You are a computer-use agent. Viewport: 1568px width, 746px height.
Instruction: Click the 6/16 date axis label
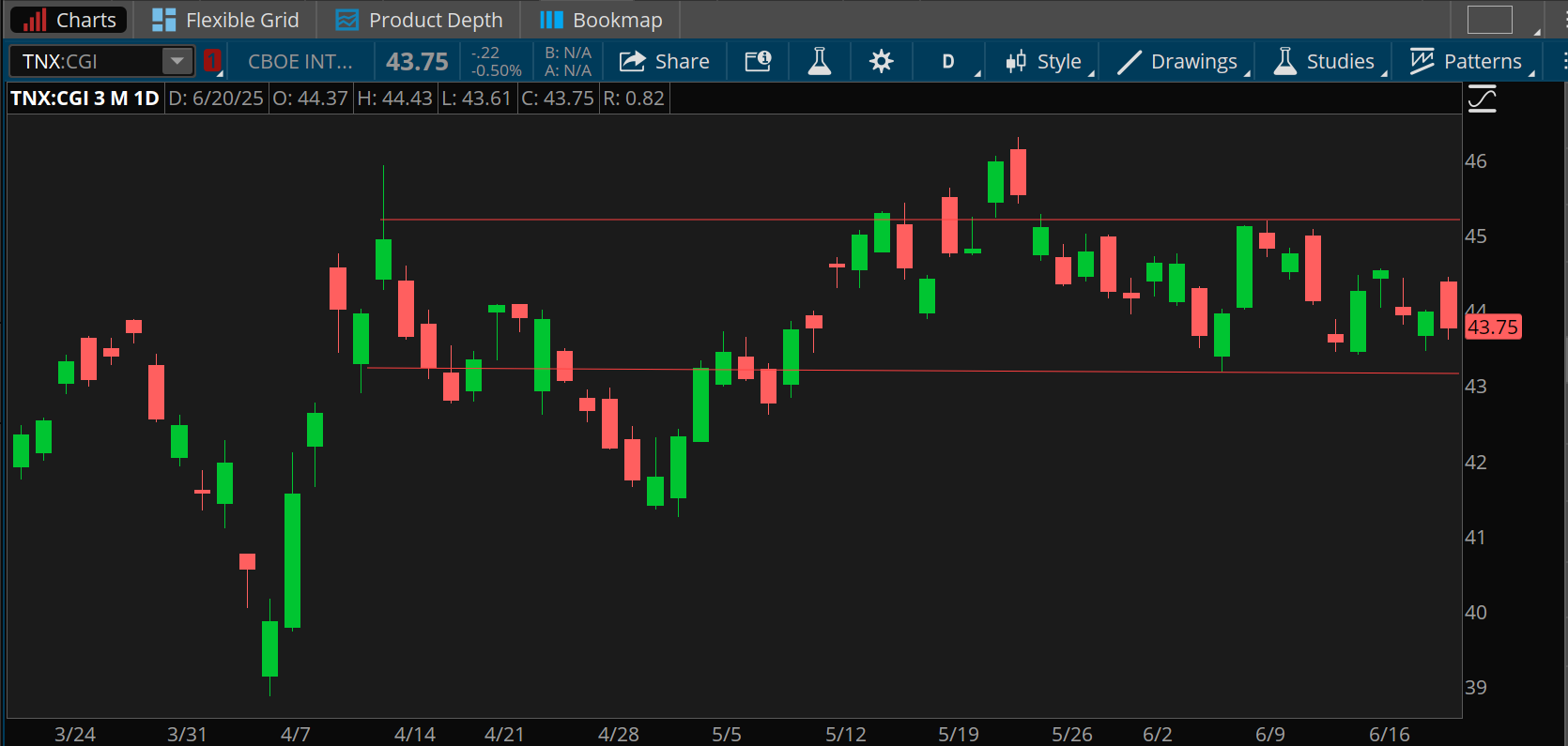tap(1390, 734)
